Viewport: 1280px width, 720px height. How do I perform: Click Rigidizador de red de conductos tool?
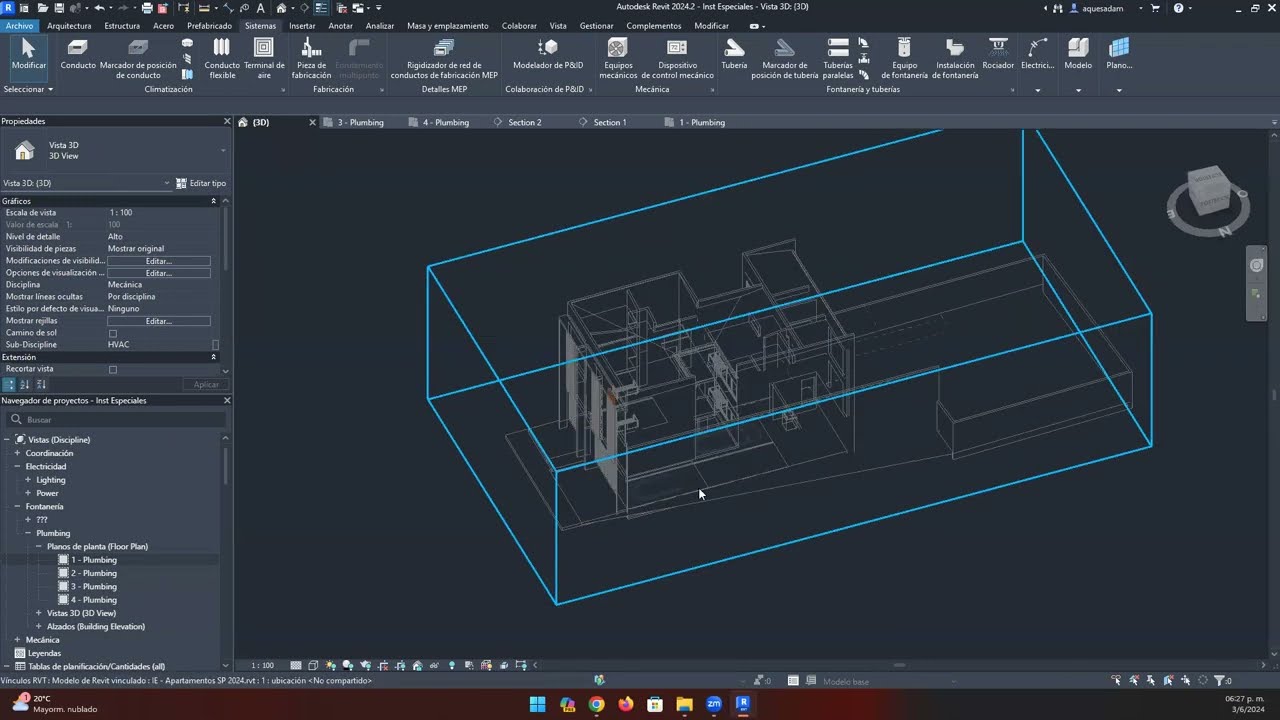pos(444,58)
